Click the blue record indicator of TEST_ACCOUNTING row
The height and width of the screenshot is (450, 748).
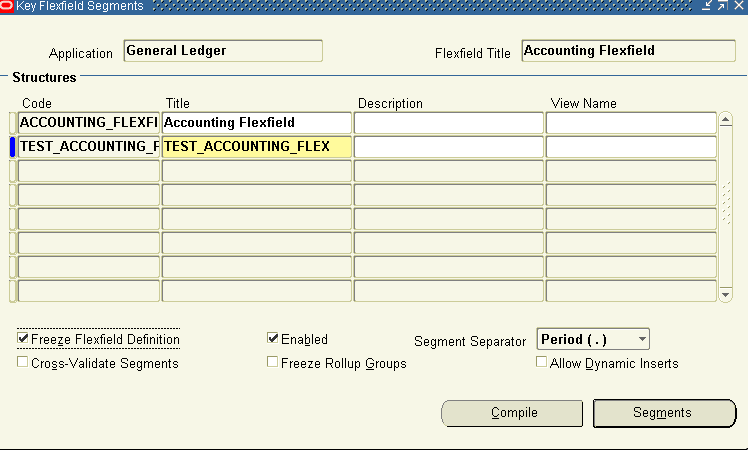click(x=13, y=147)
